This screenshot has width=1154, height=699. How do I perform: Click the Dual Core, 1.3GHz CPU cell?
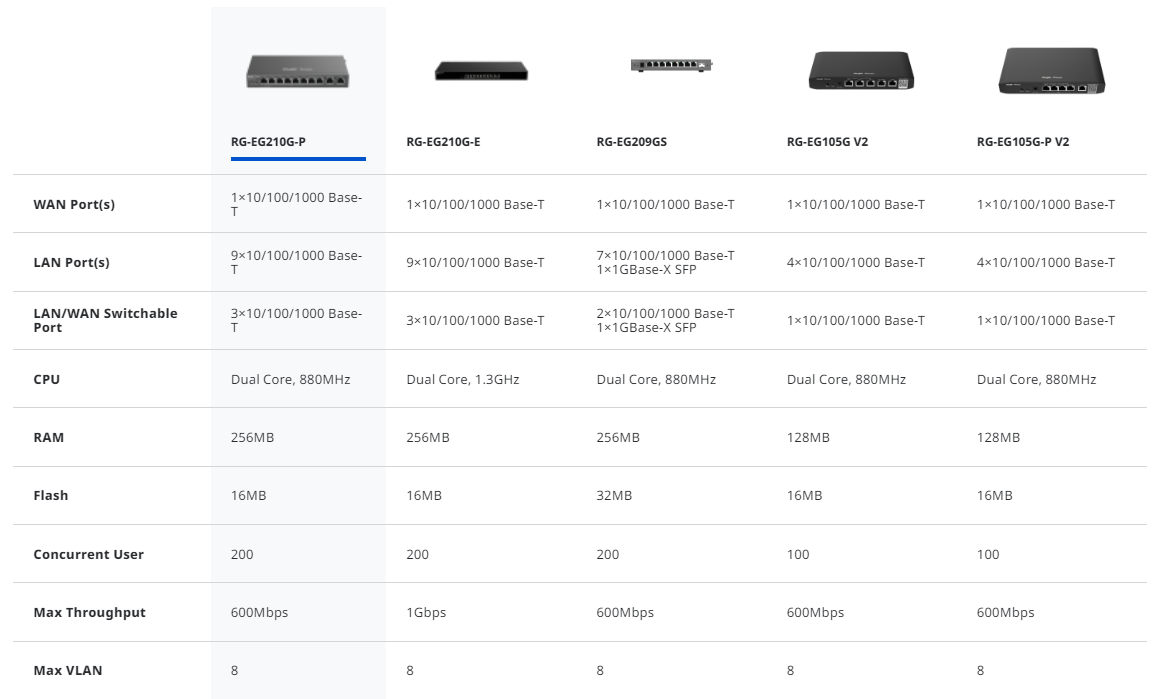[462, 380]
